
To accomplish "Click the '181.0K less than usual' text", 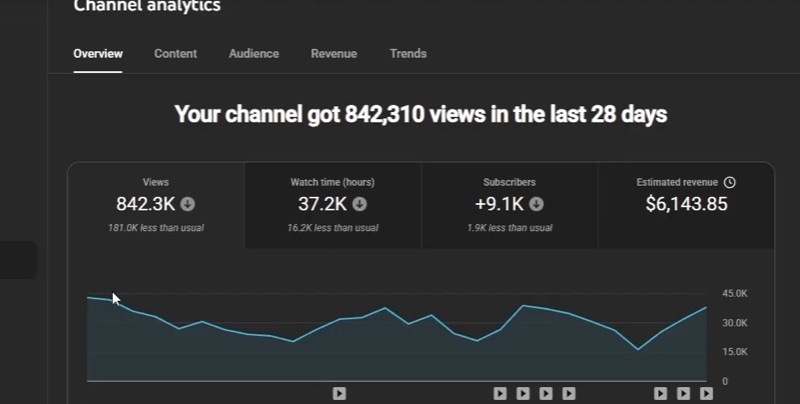I will [x=156, y=228].
